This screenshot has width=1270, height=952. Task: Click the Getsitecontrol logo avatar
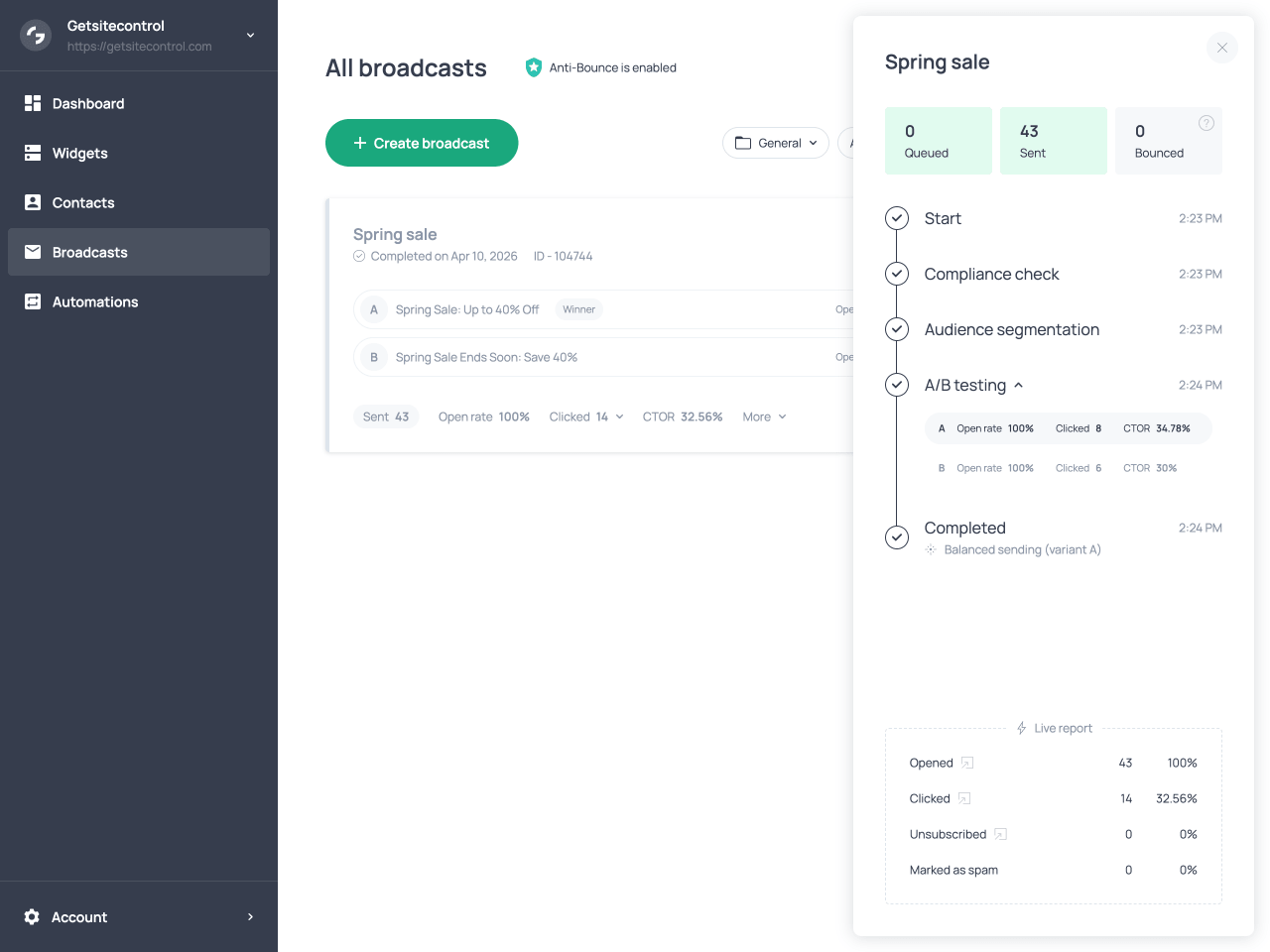pos(35,35)
